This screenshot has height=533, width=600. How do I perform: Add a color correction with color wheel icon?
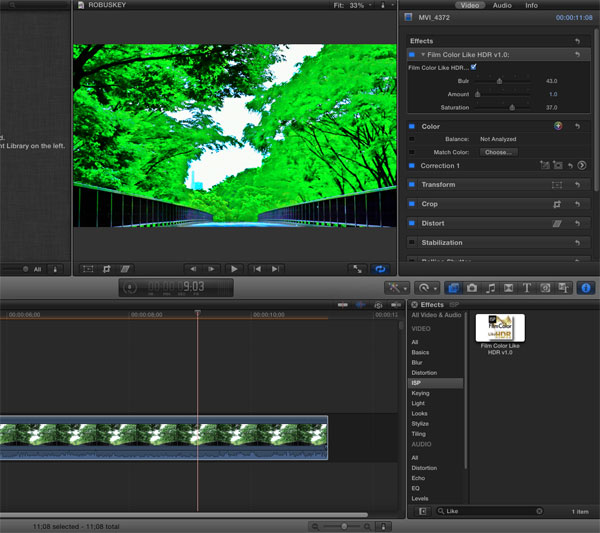pos(558,126)
